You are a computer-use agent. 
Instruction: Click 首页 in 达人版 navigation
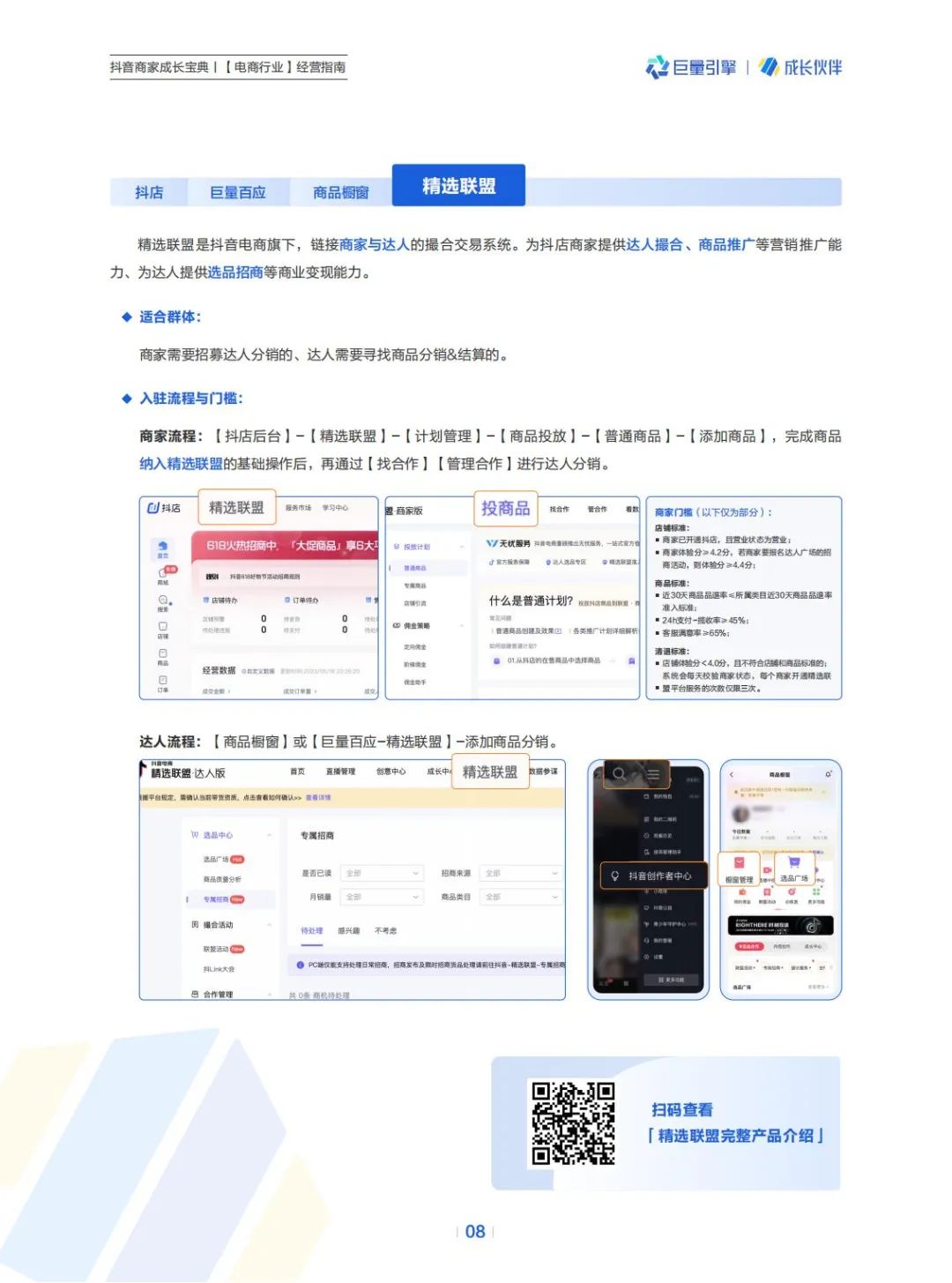297,772
